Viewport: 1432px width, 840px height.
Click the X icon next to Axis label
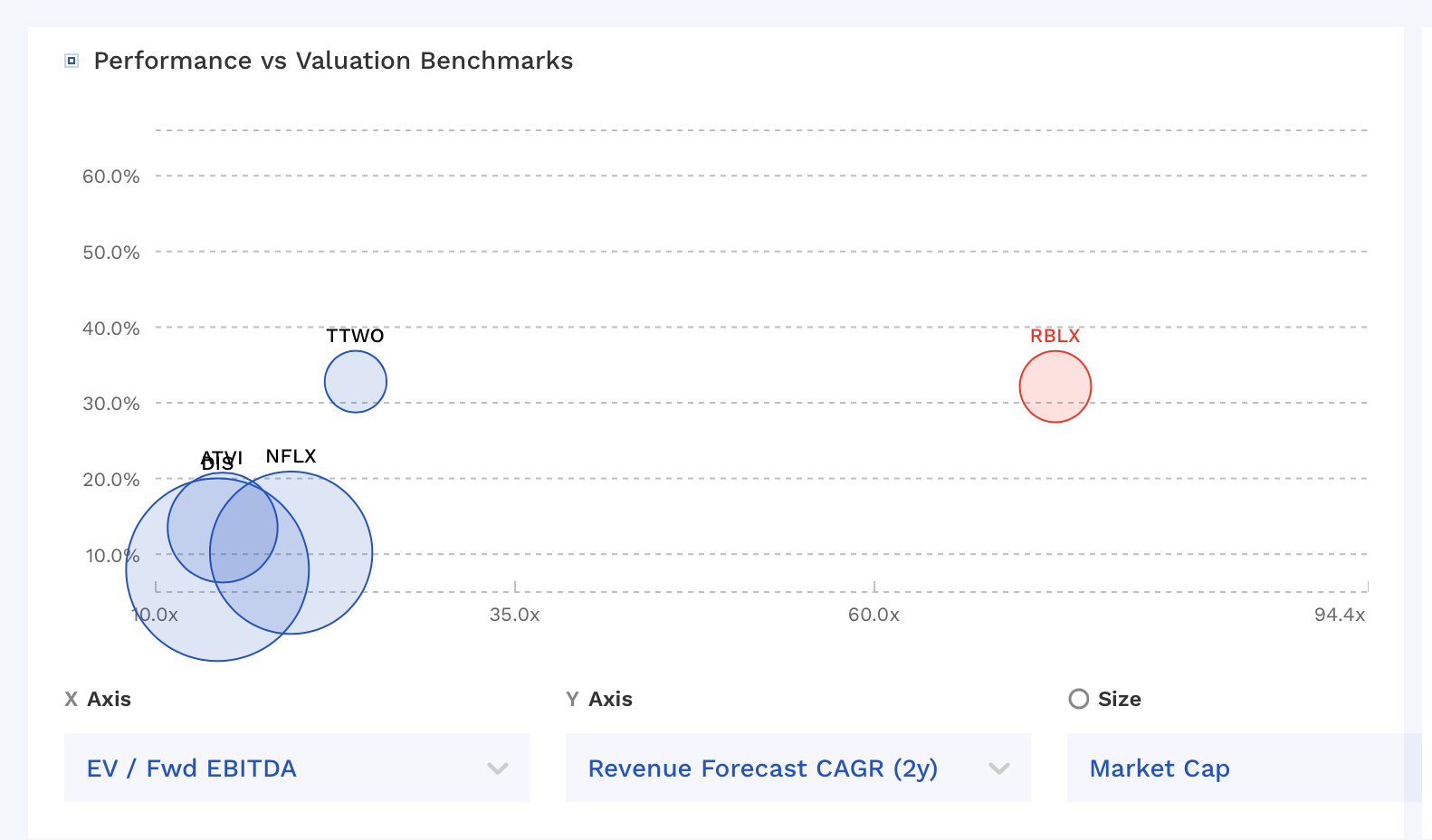pyautogui.click(x=72, y=699)
